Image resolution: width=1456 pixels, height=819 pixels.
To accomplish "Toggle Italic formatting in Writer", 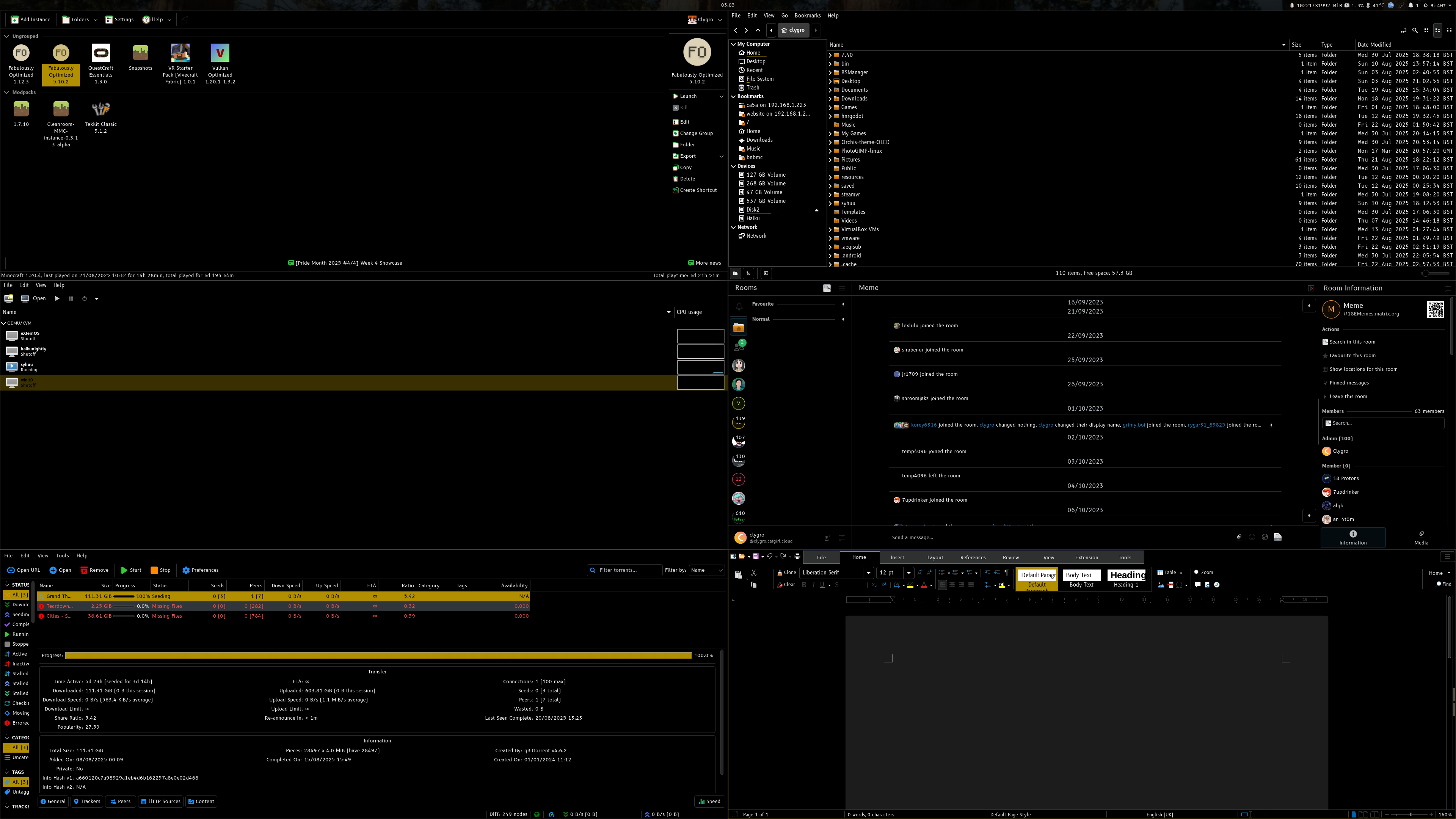I will 813,585.
